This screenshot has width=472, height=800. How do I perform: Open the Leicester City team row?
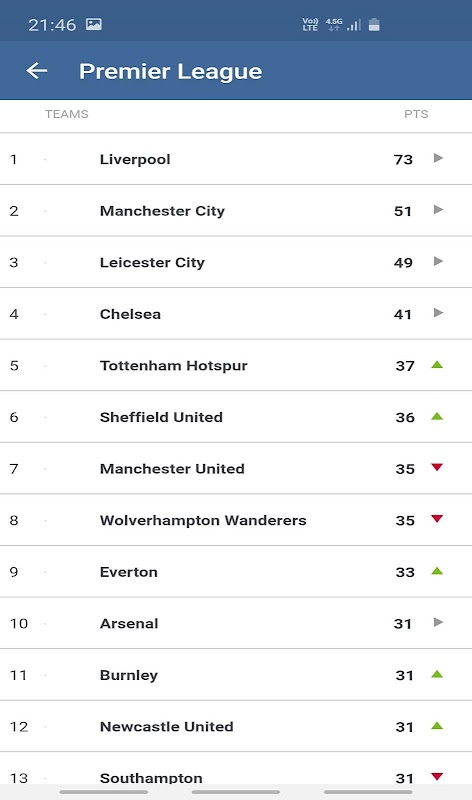point(236,262)
